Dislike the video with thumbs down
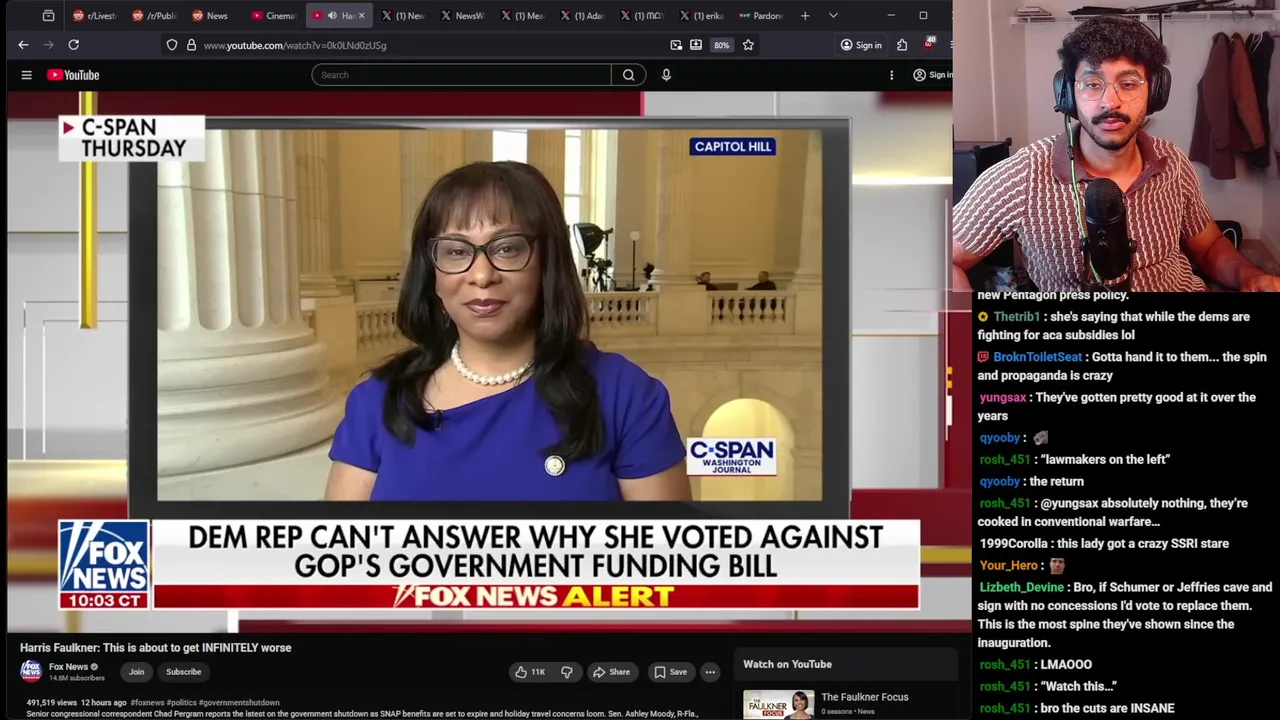Viewport: 1280px width, 720px height. pyautogui.click(x=566, y=672)
